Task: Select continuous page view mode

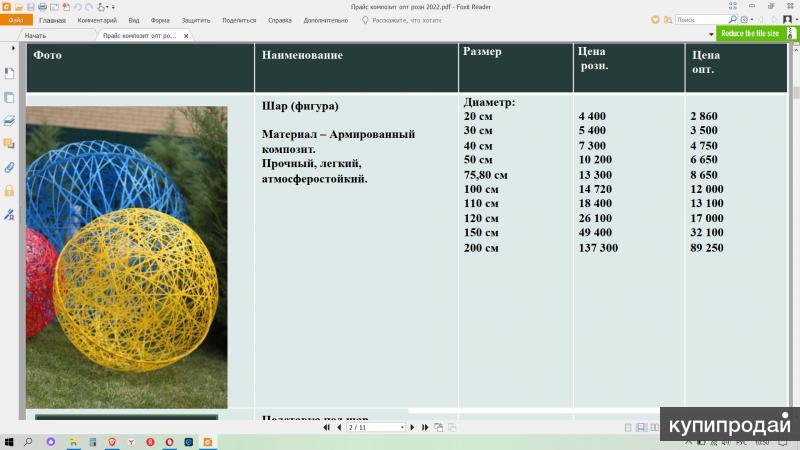Action: coord(641,428)
